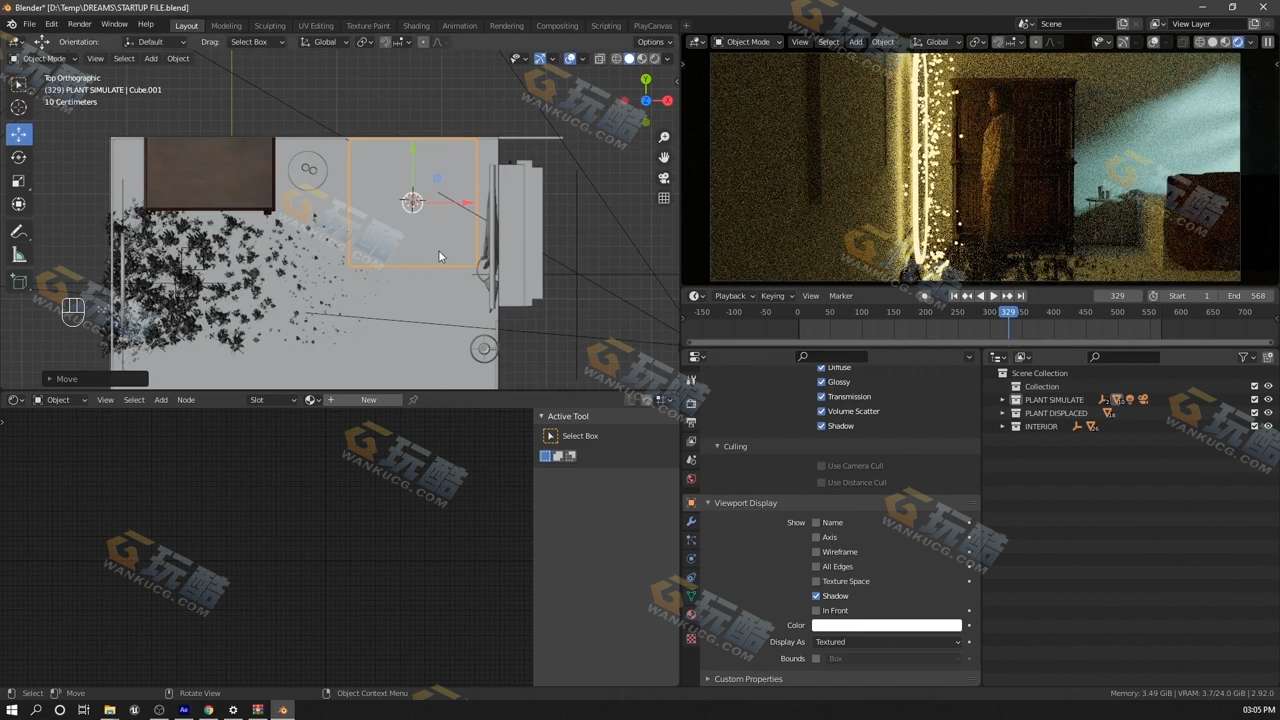The height and width of the screenshot is (720, 1280).
Task: Enable In Front checkbox
Action: (x=816, y=610)
